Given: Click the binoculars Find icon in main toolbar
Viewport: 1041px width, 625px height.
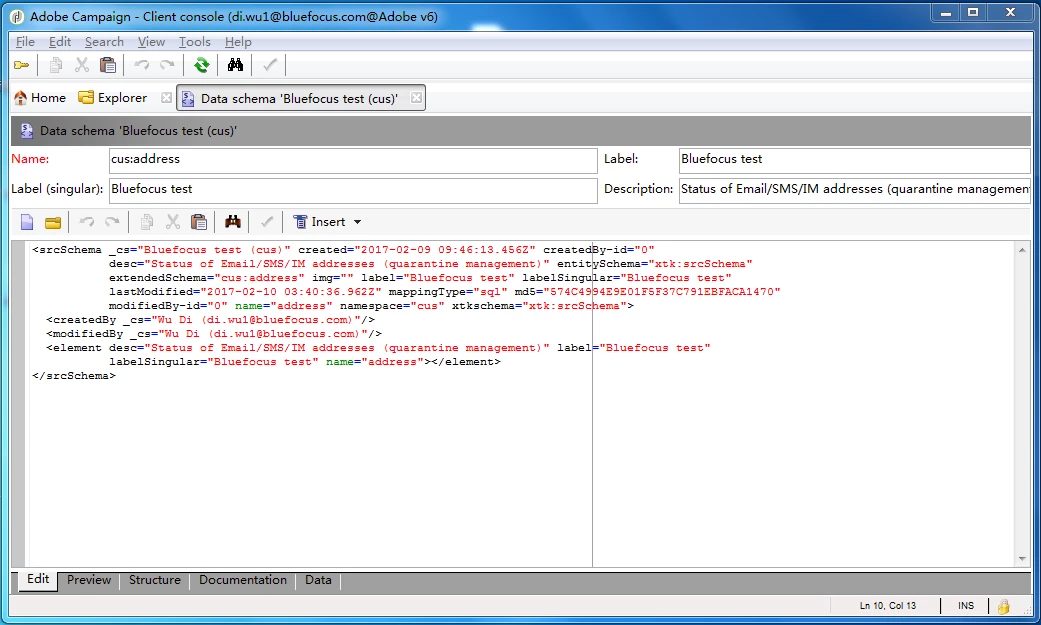Looking at the screenshot, I should point(235,65).
